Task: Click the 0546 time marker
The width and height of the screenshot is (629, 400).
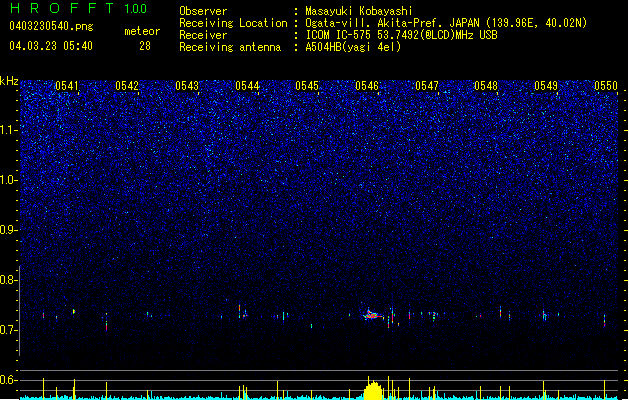Action: 367,86
